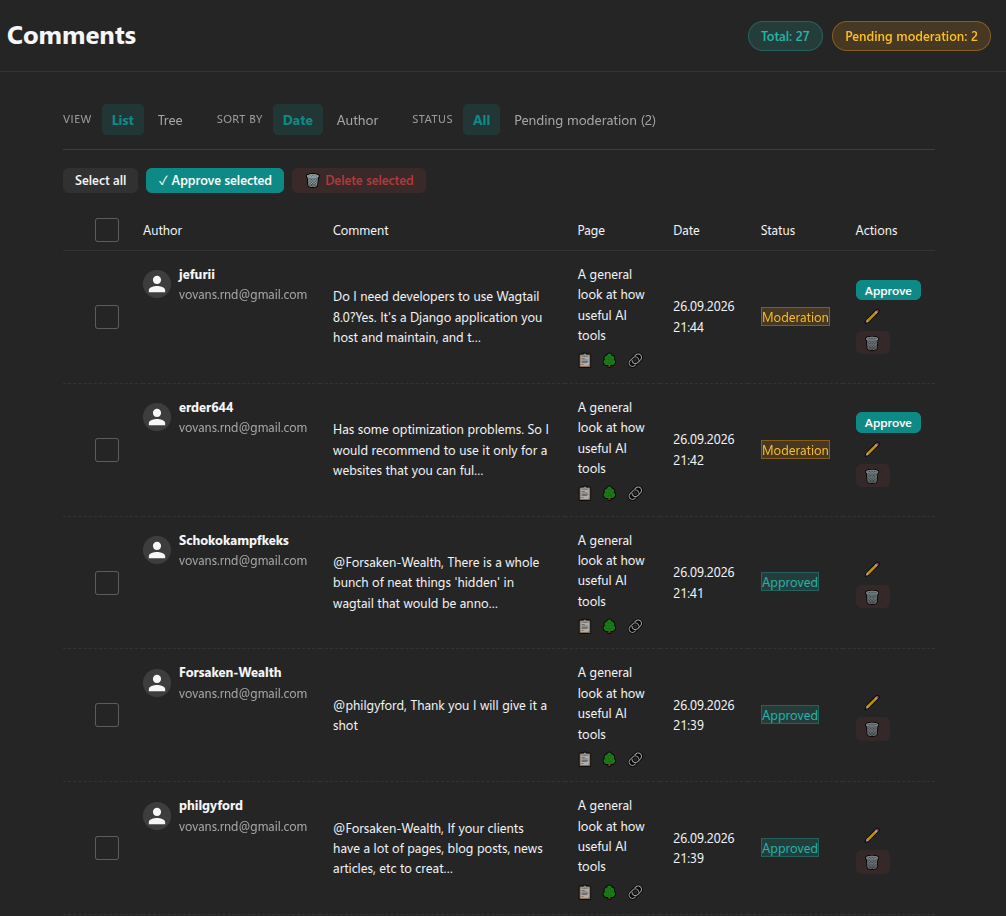The width and height of the screenshot is (1006, 916).
Task: Click Approved status in Forsaken-Wealth row
Action: [789, 715]
